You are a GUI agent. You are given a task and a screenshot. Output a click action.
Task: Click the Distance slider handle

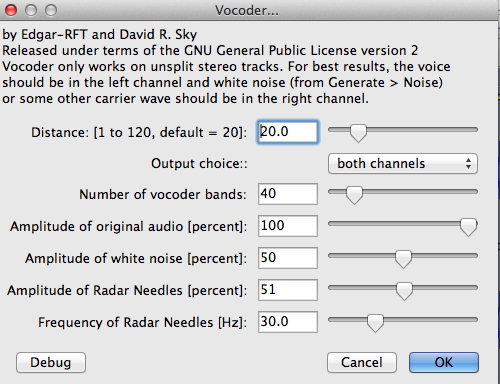tap(358, 133)
